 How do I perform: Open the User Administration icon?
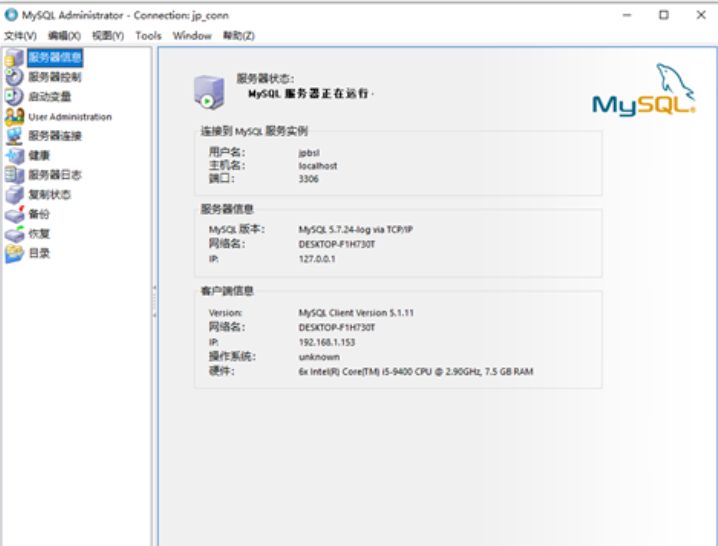pos(14,116)
